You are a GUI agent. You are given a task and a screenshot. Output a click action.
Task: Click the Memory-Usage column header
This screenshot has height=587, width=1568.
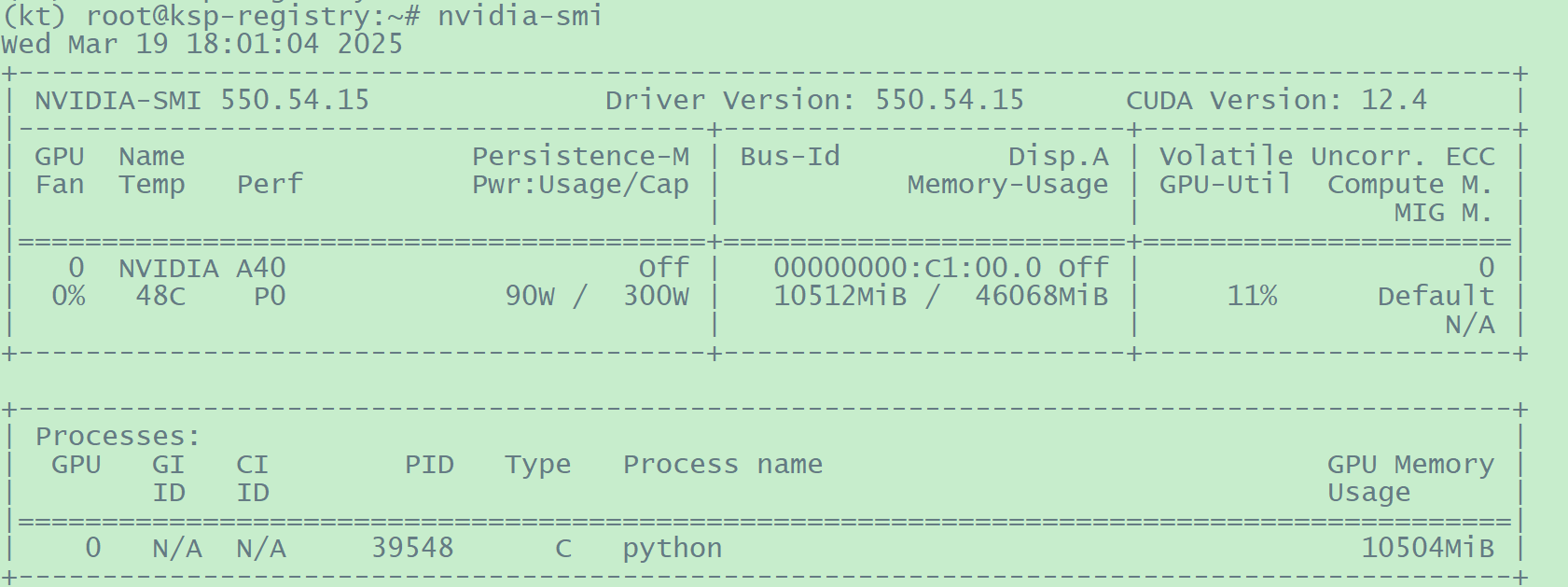pos(1007,184)
